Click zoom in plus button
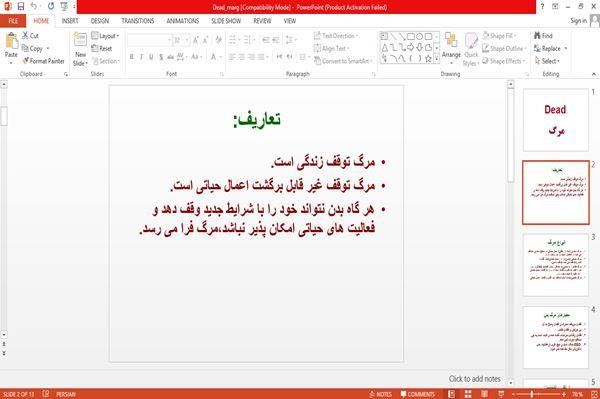The width and height of the screenshot is (600, 399). pos(563,394)
